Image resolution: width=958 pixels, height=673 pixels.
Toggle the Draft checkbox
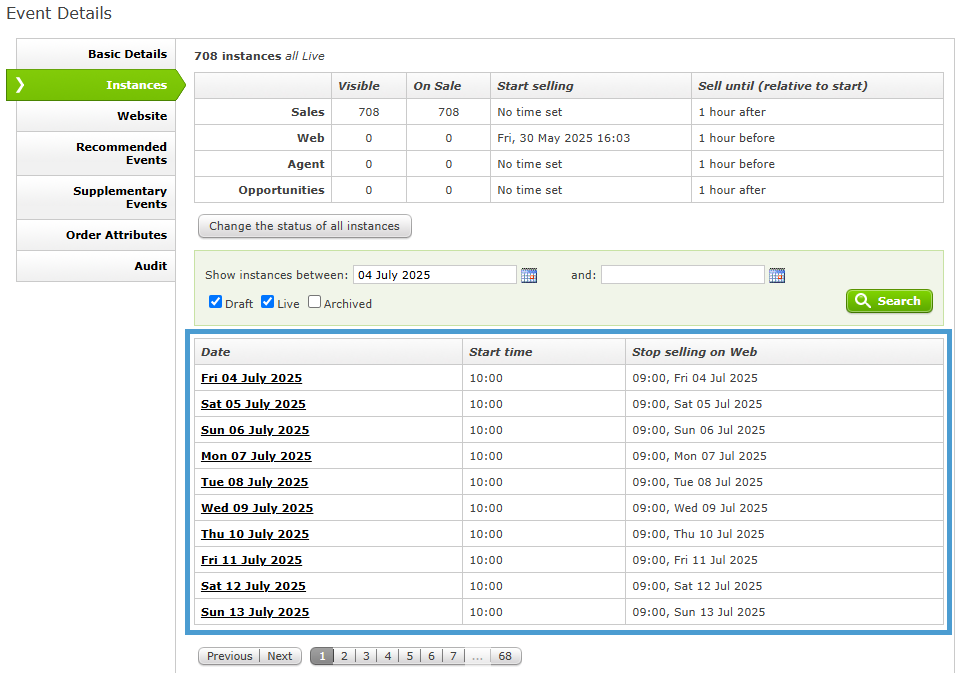[x=215, y=302]
